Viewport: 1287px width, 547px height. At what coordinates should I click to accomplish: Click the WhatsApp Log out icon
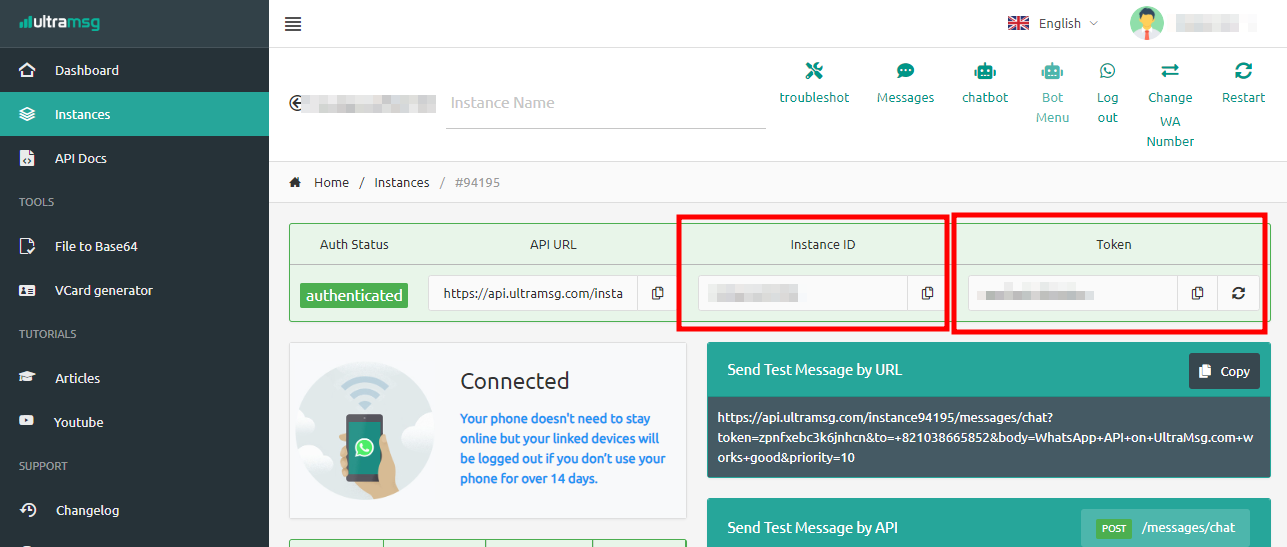click(1107, 71)
